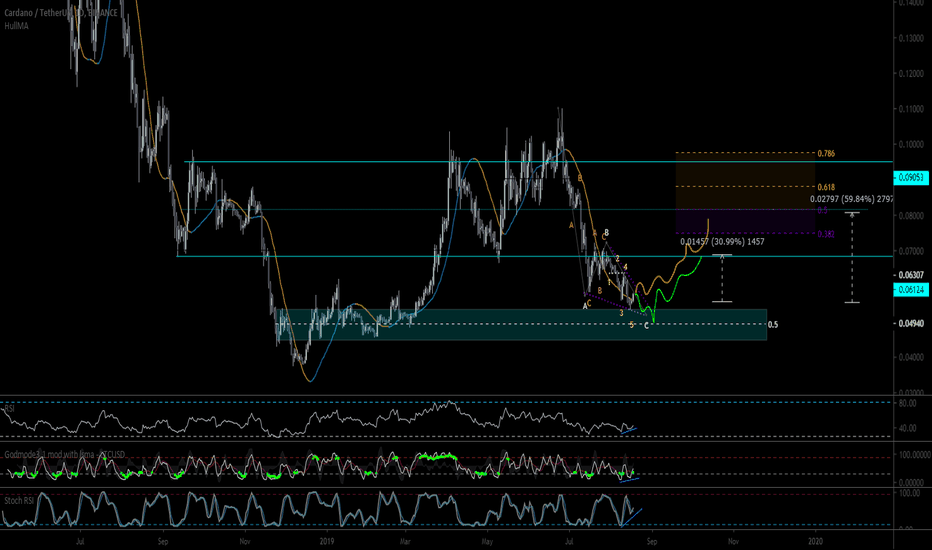Click 0.08000 on the price axis
Screen dimensions: 932x550
click(x=911, y=216)
